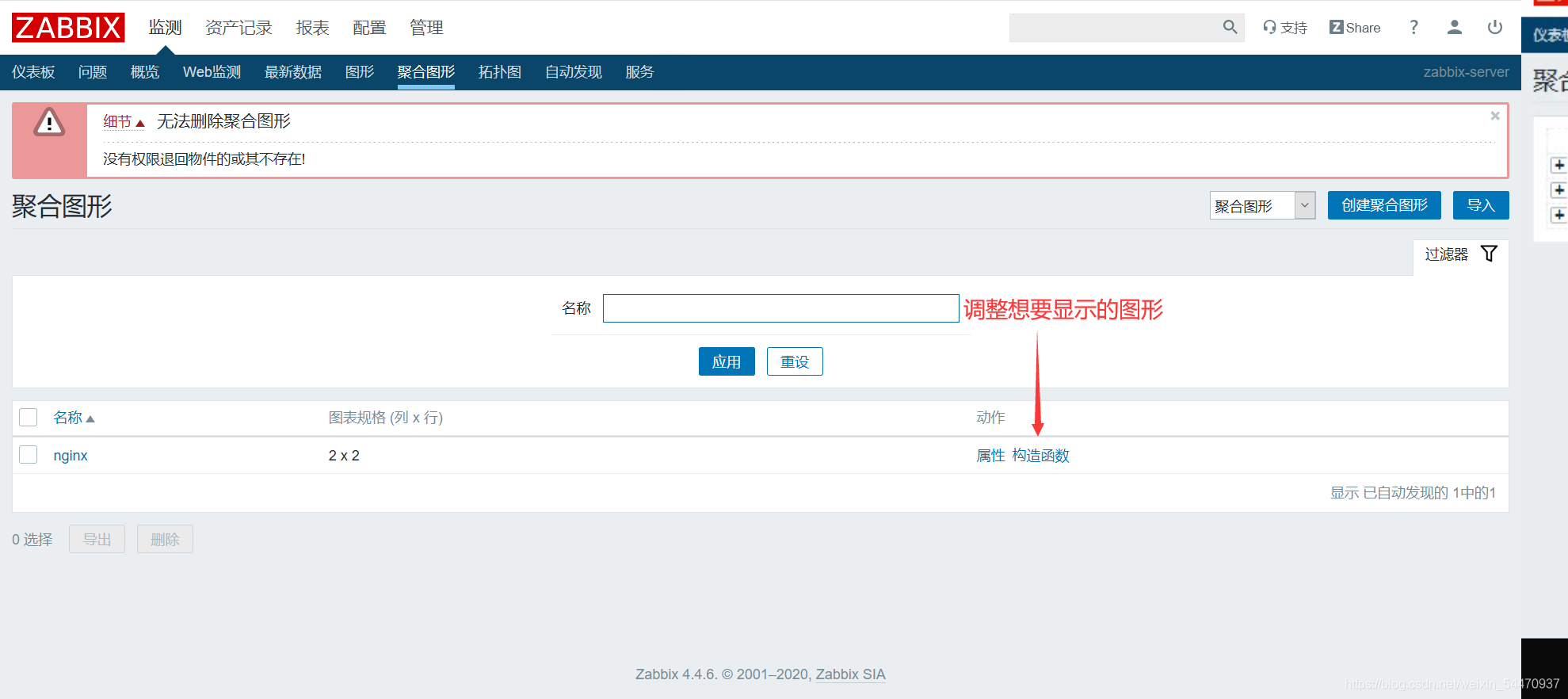Viewport: 1568px width, 699px height.
Task: Go to 问题 submenu
Action: tap(93, 72)
